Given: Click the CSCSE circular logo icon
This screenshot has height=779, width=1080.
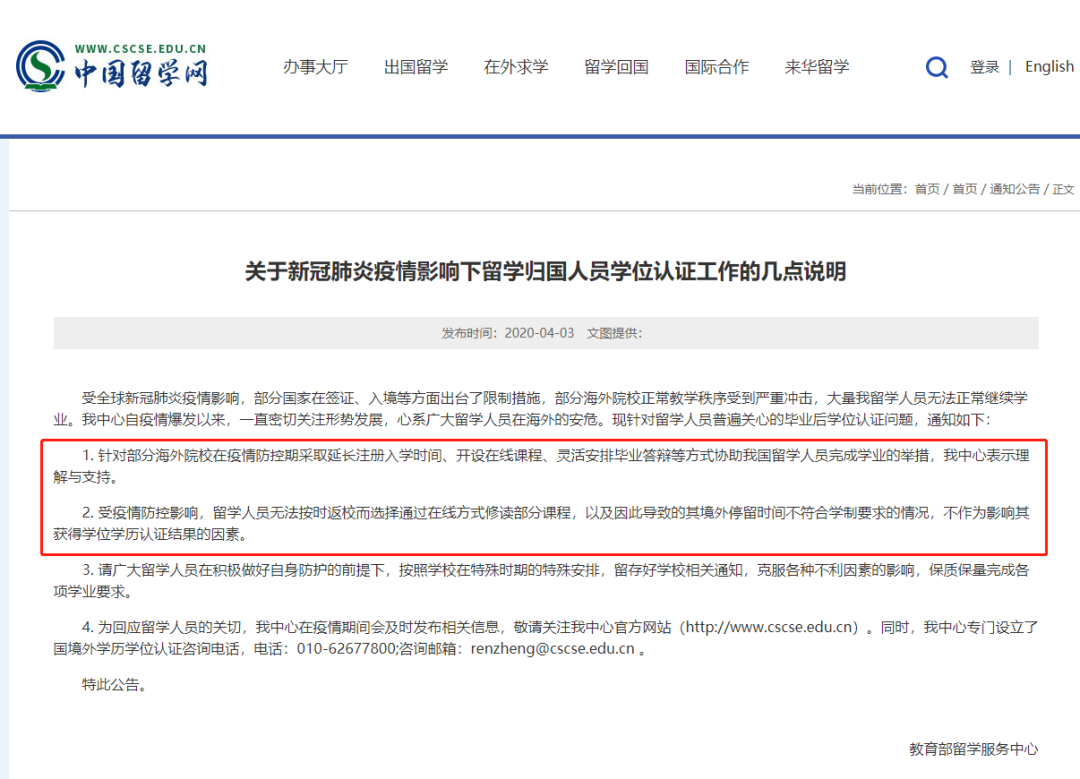Looking at the screenshot, I should tap(41, 66).
